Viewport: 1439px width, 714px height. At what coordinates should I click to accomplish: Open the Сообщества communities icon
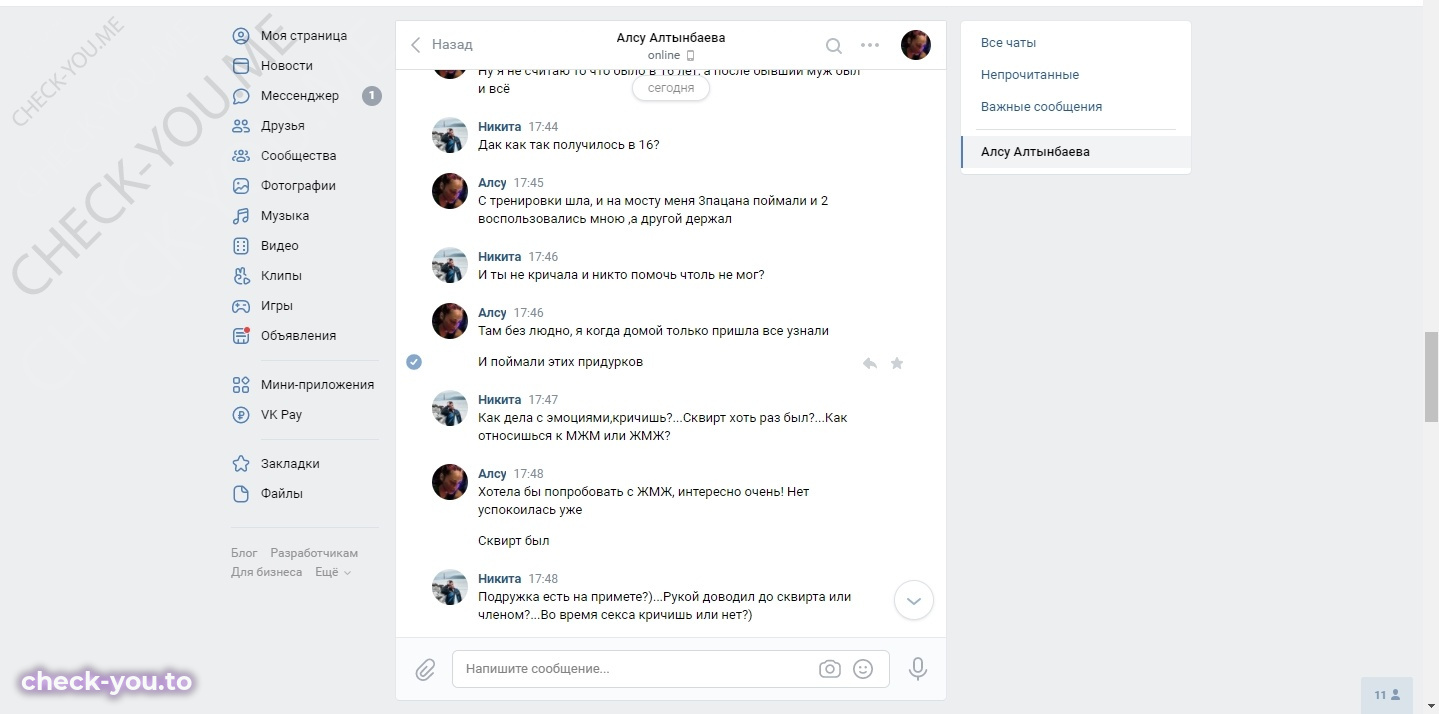click(x=241, y=156)
